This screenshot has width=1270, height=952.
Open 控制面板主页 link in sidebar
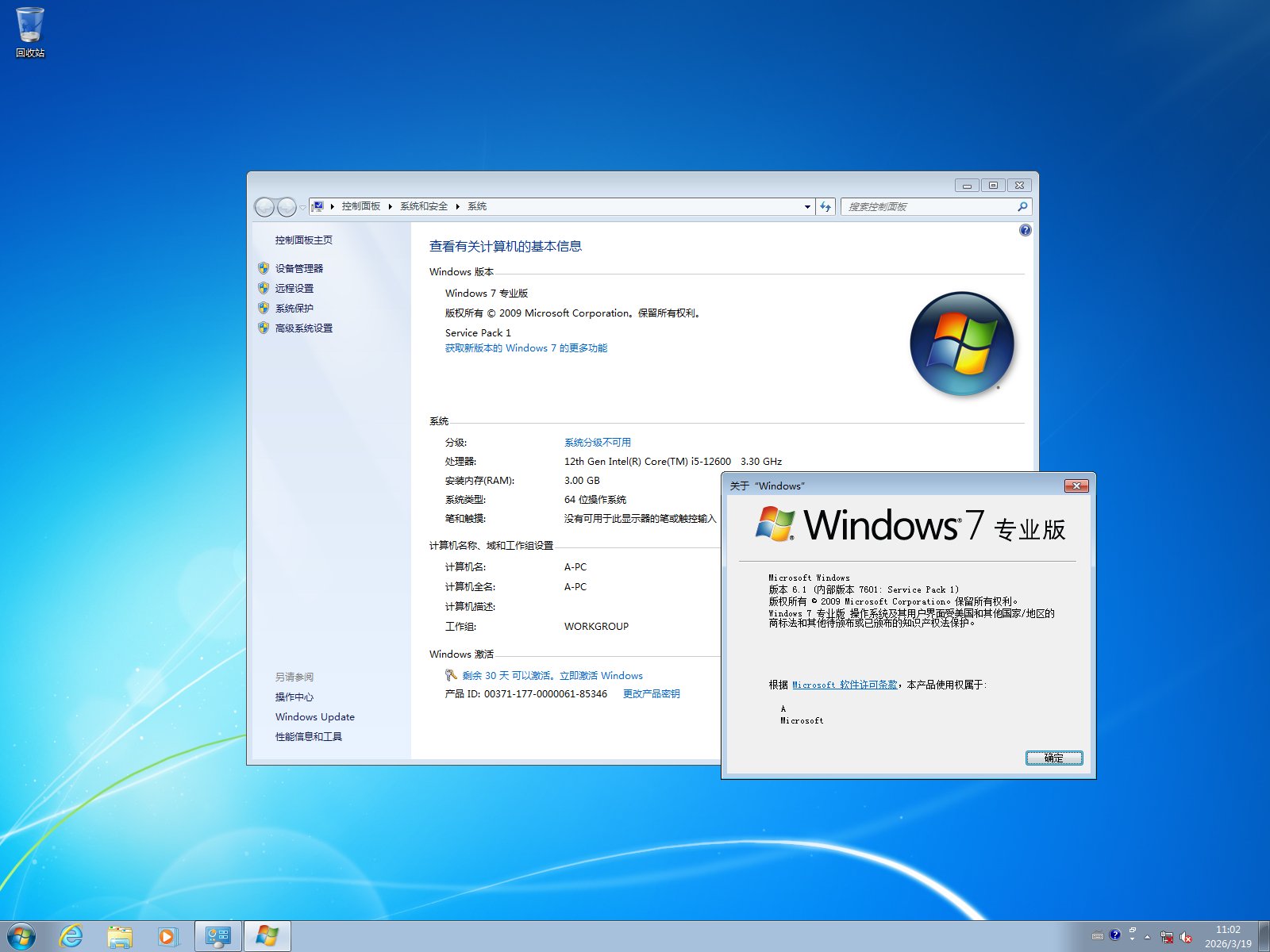tap(304, 240)
